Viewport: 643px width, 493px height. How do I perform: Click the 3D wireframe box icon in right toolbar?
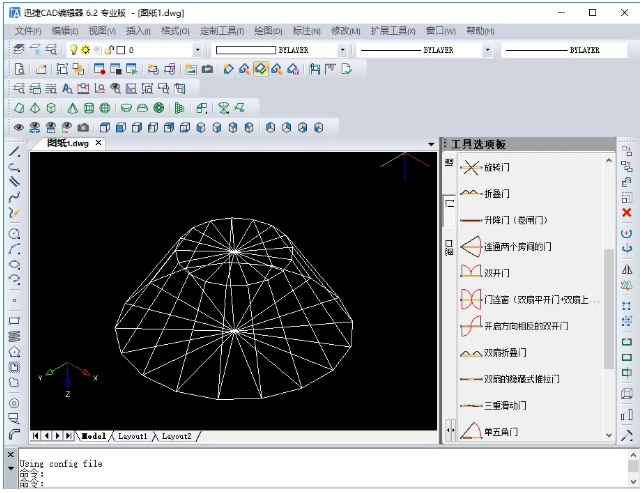pos(627,394)
